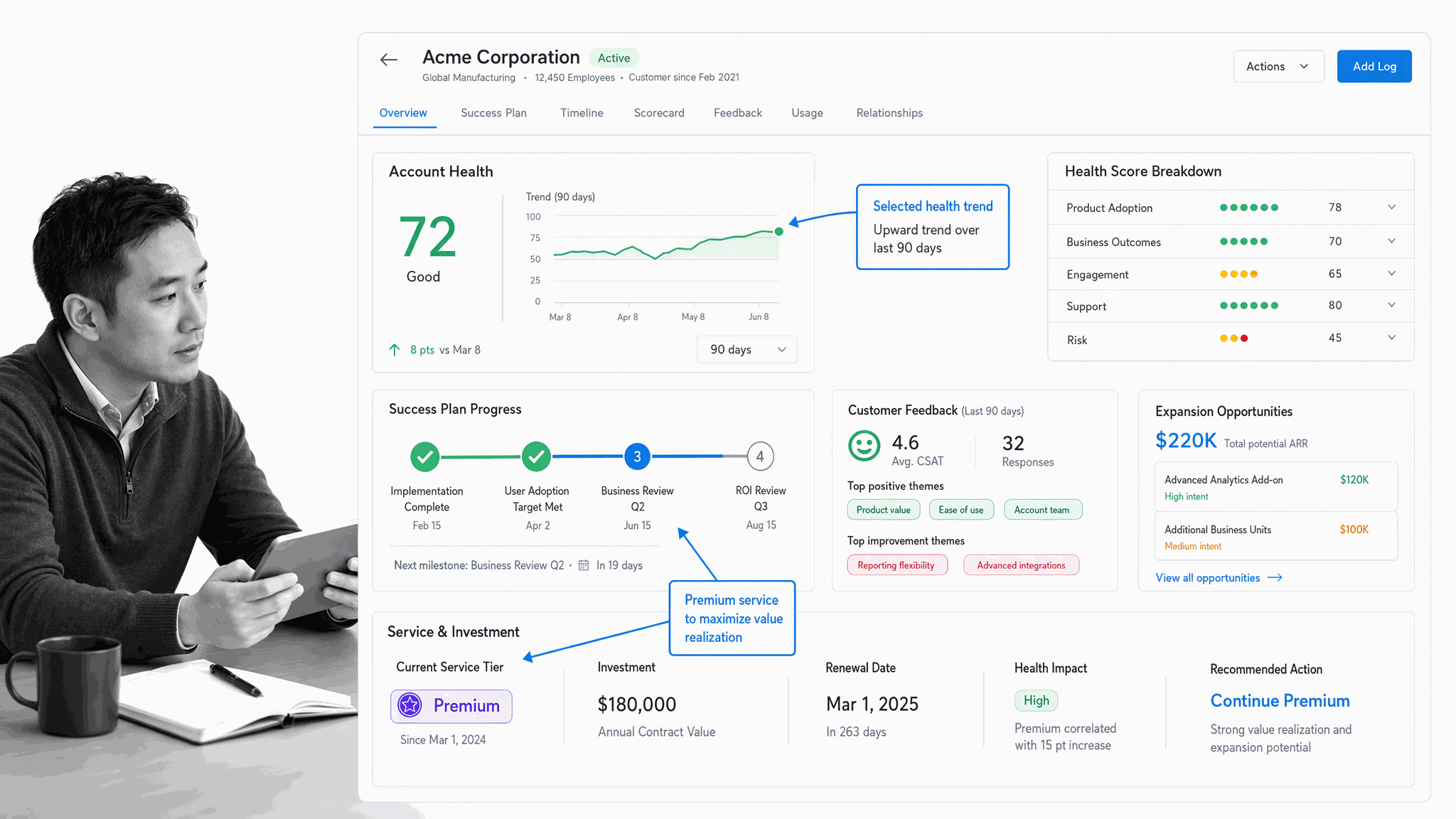
Task: Click the High health impact badge
Action: click(x=1036, y=700)
